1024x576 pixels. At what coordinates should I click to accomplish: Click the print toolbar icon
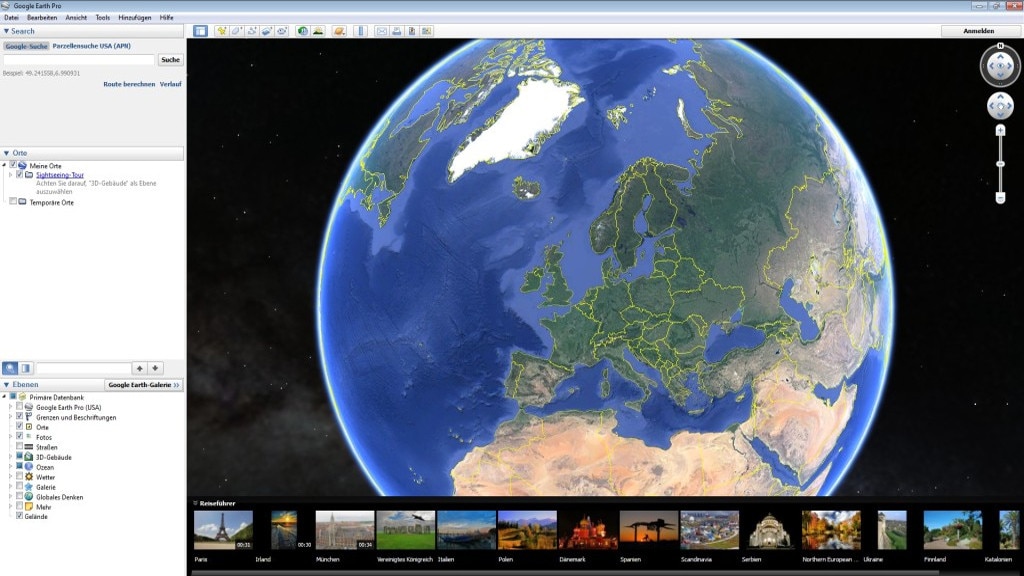tap(396, 31)
